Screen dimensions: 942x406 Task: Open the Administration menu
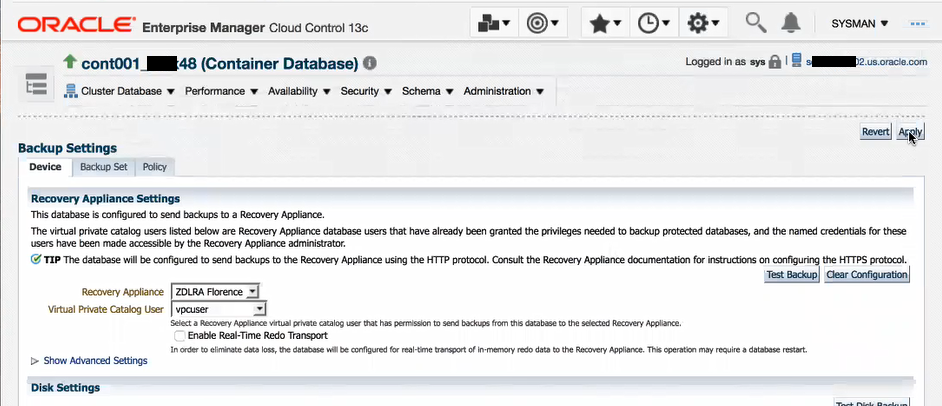[x=503, y=91]
